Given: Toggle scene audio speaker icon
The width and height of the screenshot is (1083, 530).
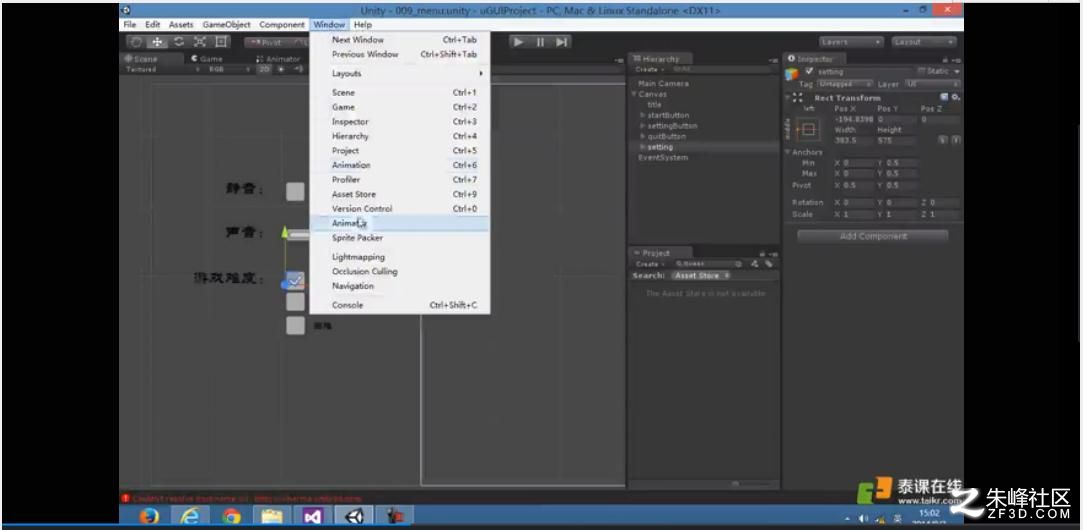Looking at the screenshot, I should pyautogui.click(x=298, y=69).
